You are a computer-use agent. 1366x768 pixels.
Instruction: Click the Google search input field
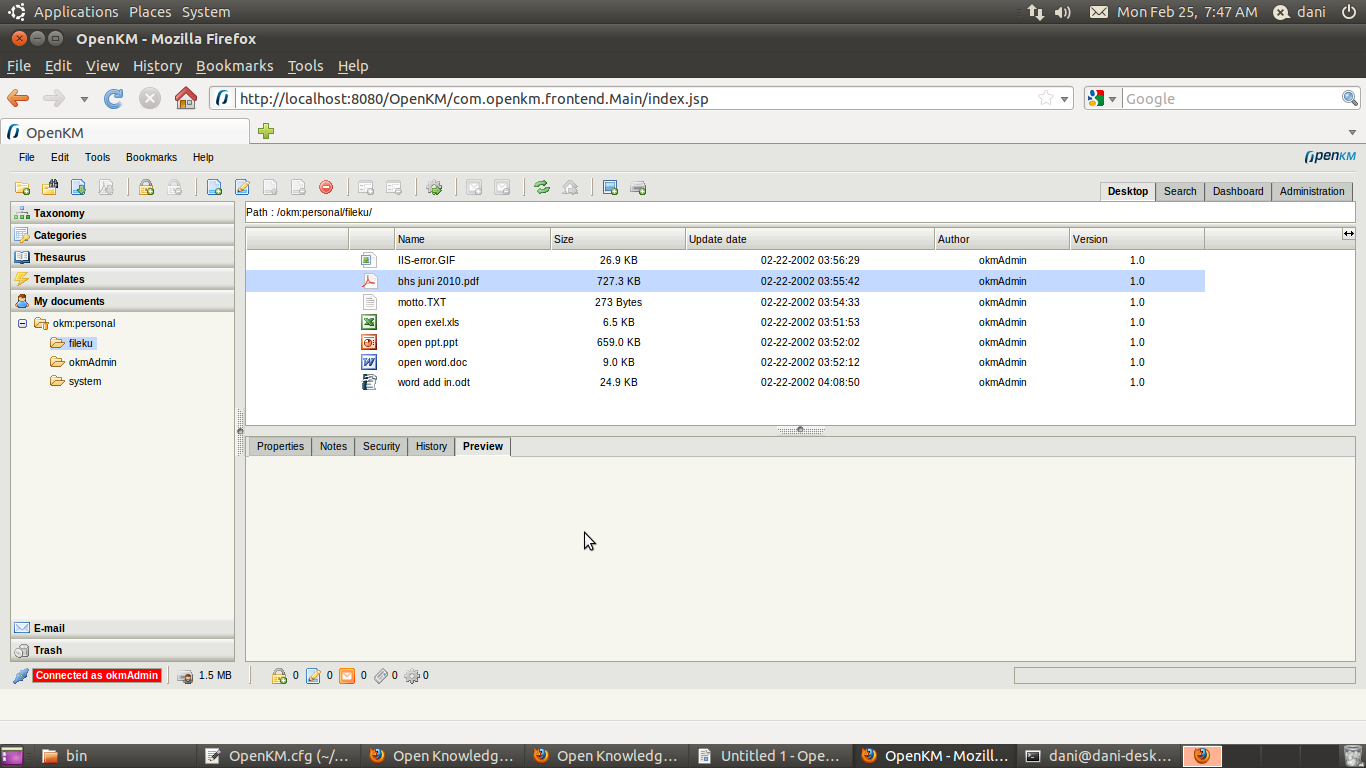pos(1230,99)
